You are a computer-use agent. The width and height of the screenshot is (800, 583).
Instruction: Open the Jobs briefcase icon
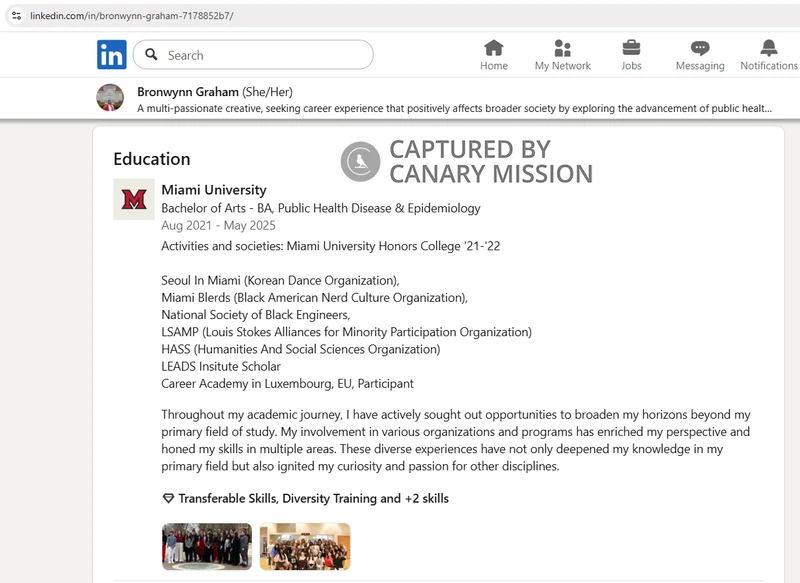(631, 48)
